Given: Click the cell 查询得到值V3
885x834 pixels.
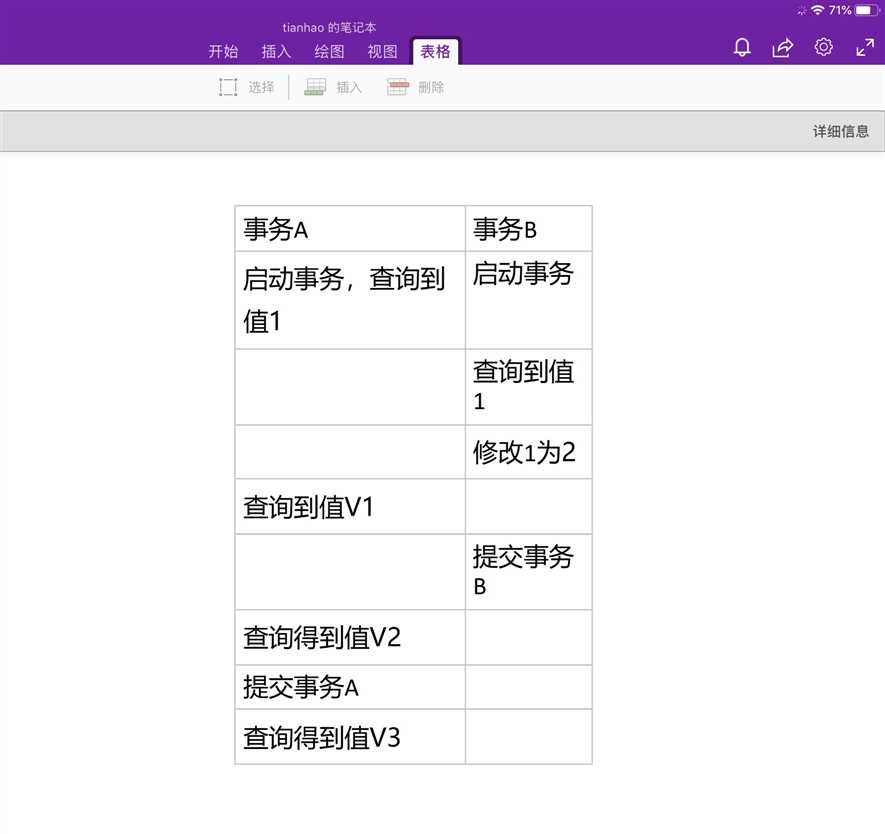Looking at the screenshot, I should click(x=350, y=737).
